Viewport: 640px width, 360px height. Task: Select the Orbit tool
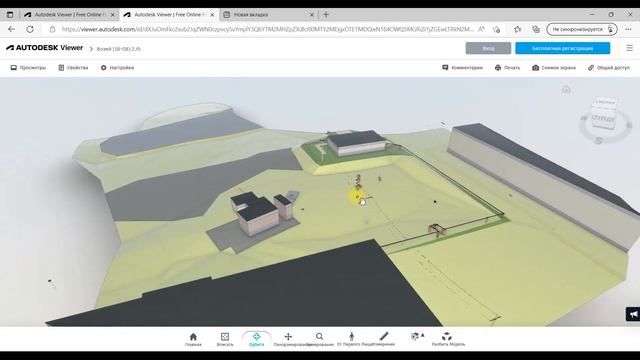point(256,339)
